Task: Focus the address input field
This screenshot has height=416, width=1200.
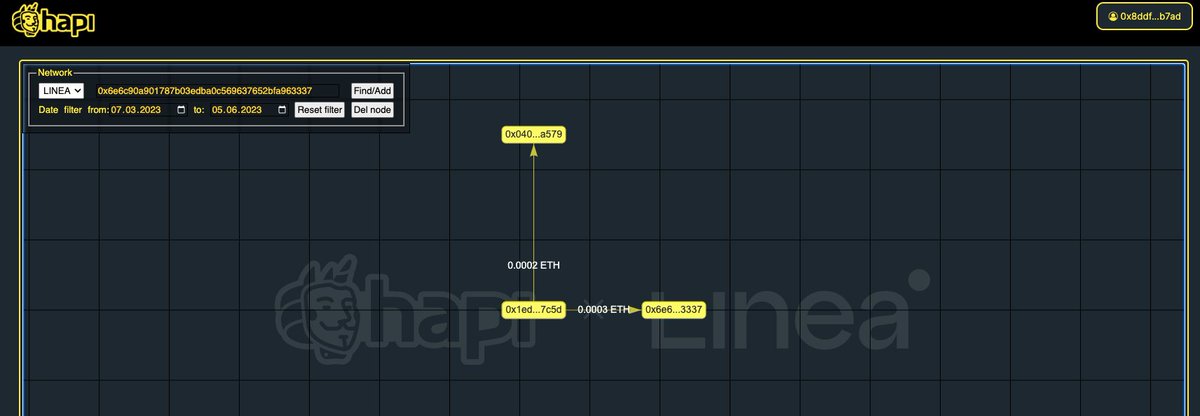Action: pyautogui.click(x=217, y=90)
